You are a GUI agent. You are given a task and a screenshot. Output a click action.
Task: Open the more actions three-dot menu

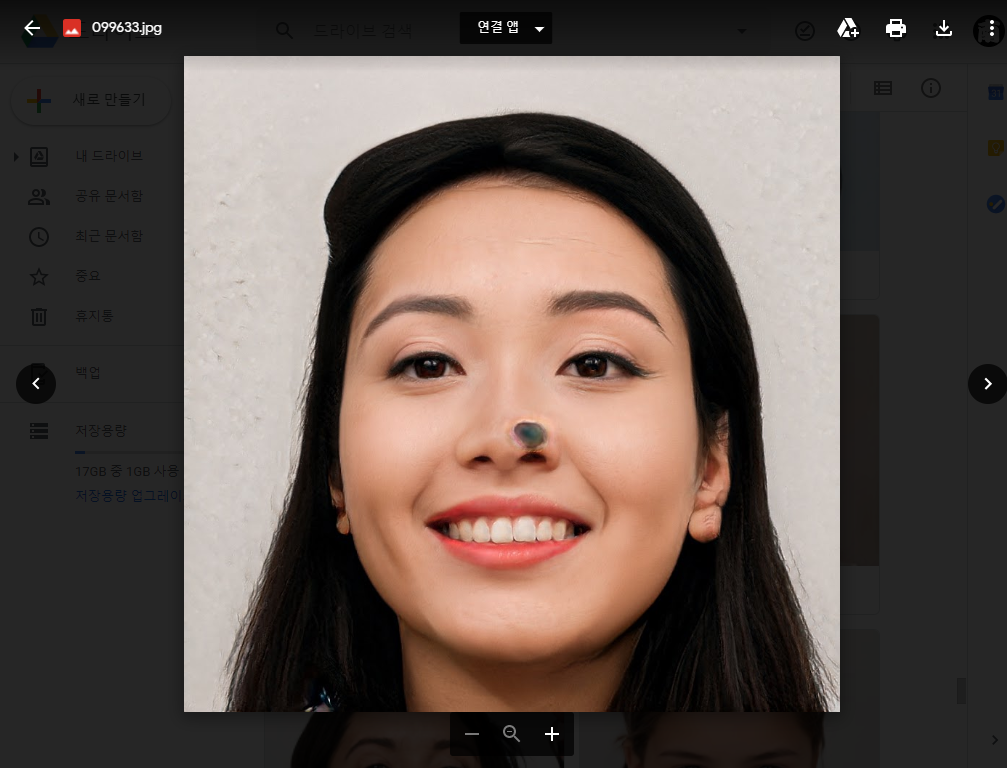click(991, 28)
